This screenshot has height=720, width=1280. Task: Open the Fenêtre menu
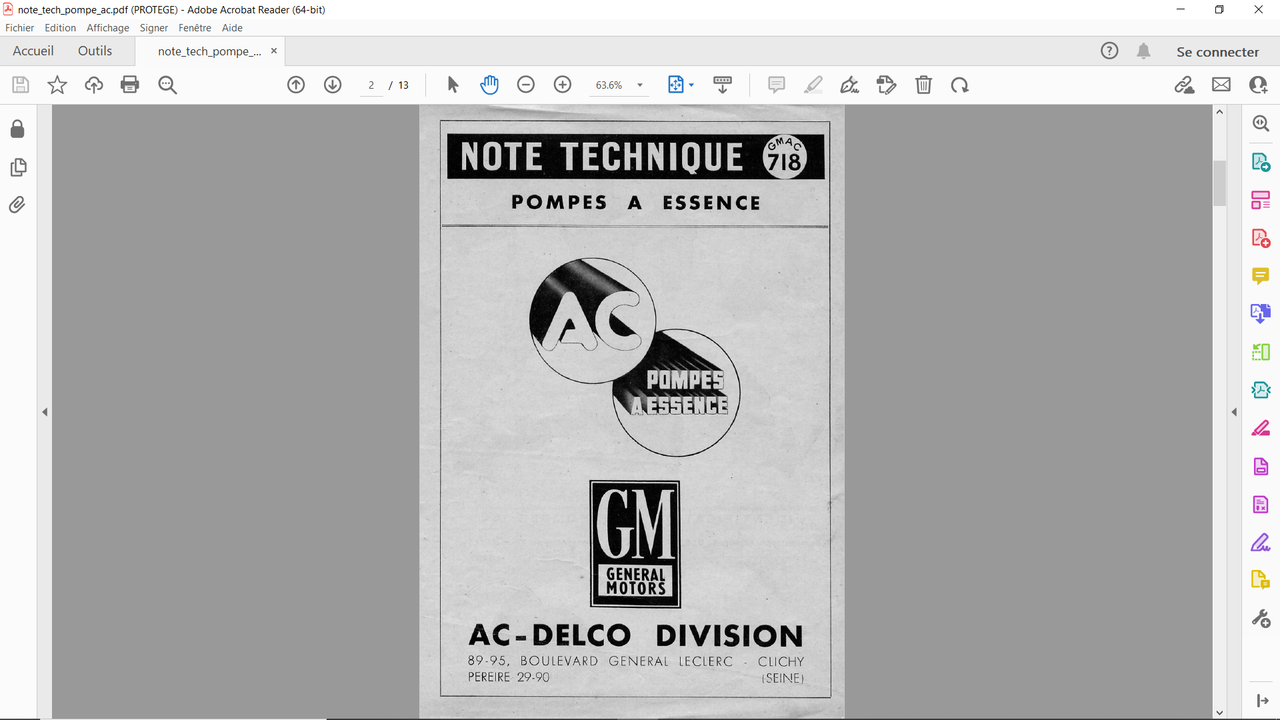[195, 28]
